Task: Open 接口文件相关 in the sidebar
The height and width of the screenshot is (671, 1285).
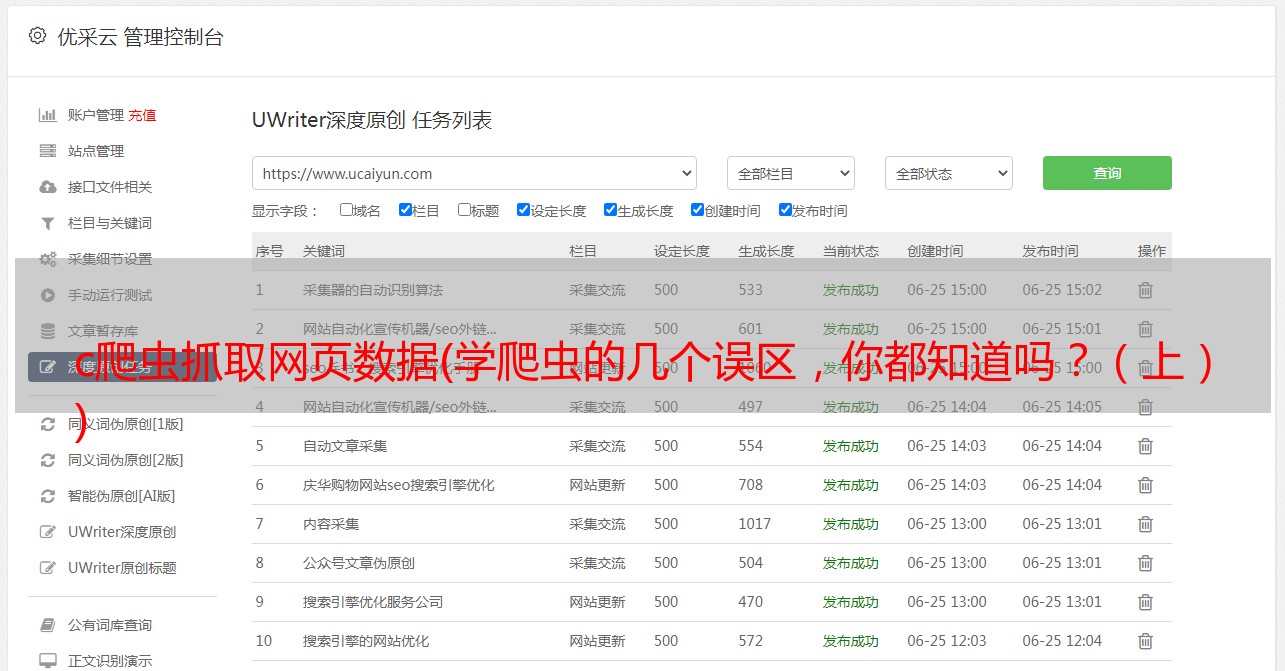Action: [x=110, y=187]
